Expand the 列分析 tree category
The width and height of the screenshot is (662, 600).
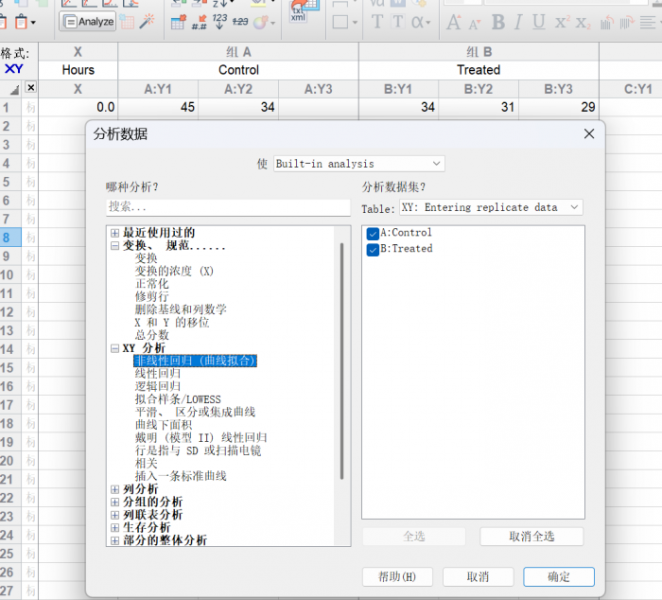[x=115, y=489]
